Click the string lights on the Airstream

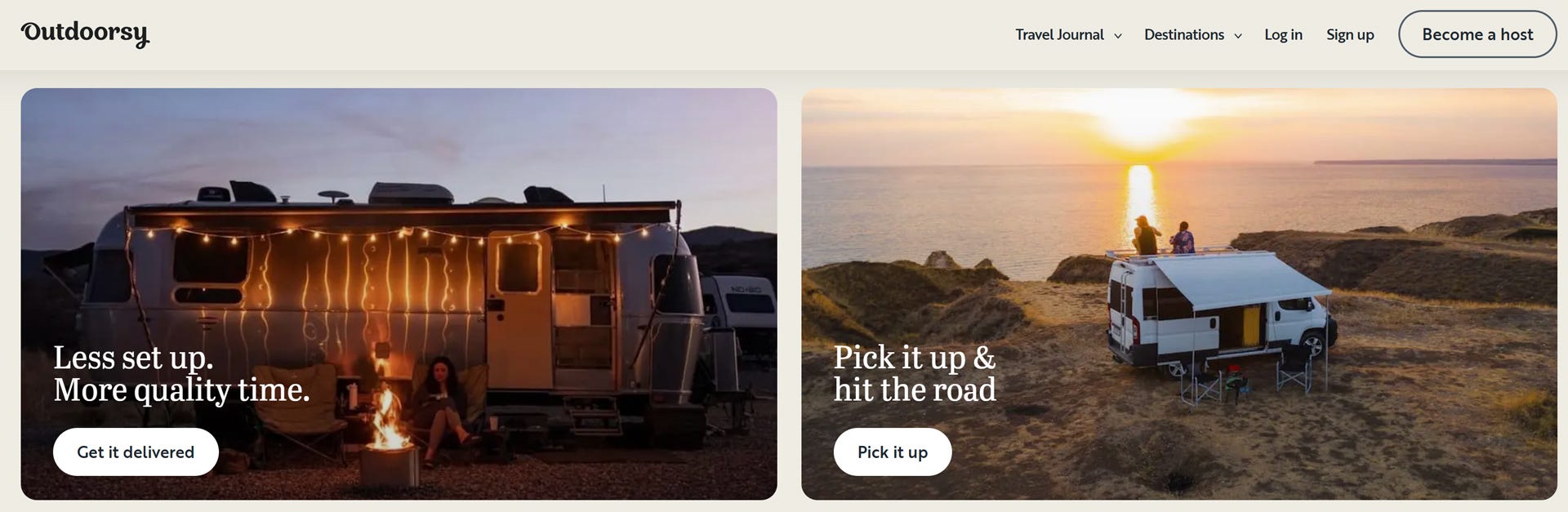point(392,235)
